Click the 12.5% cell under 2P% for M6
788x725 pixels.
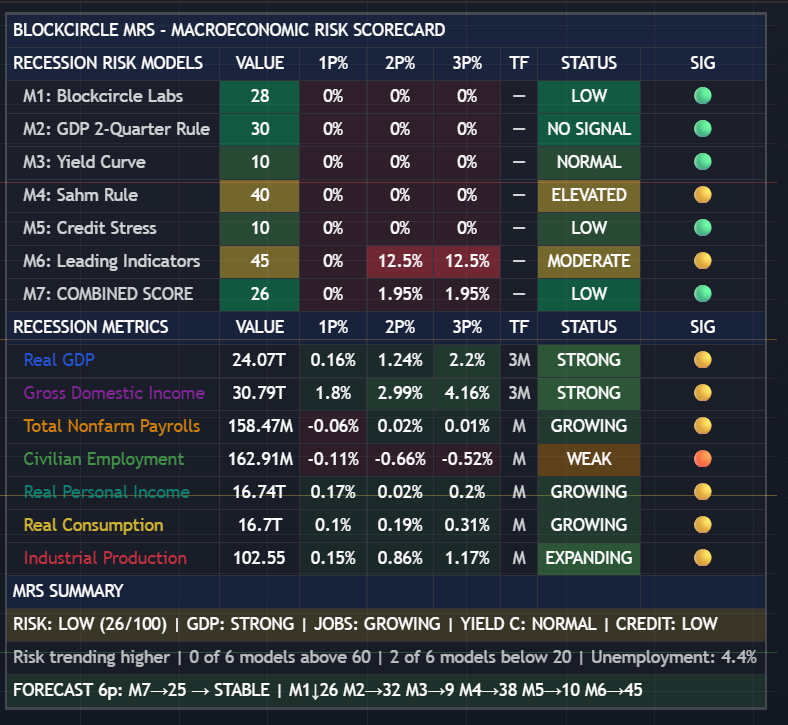pos(400,261)
